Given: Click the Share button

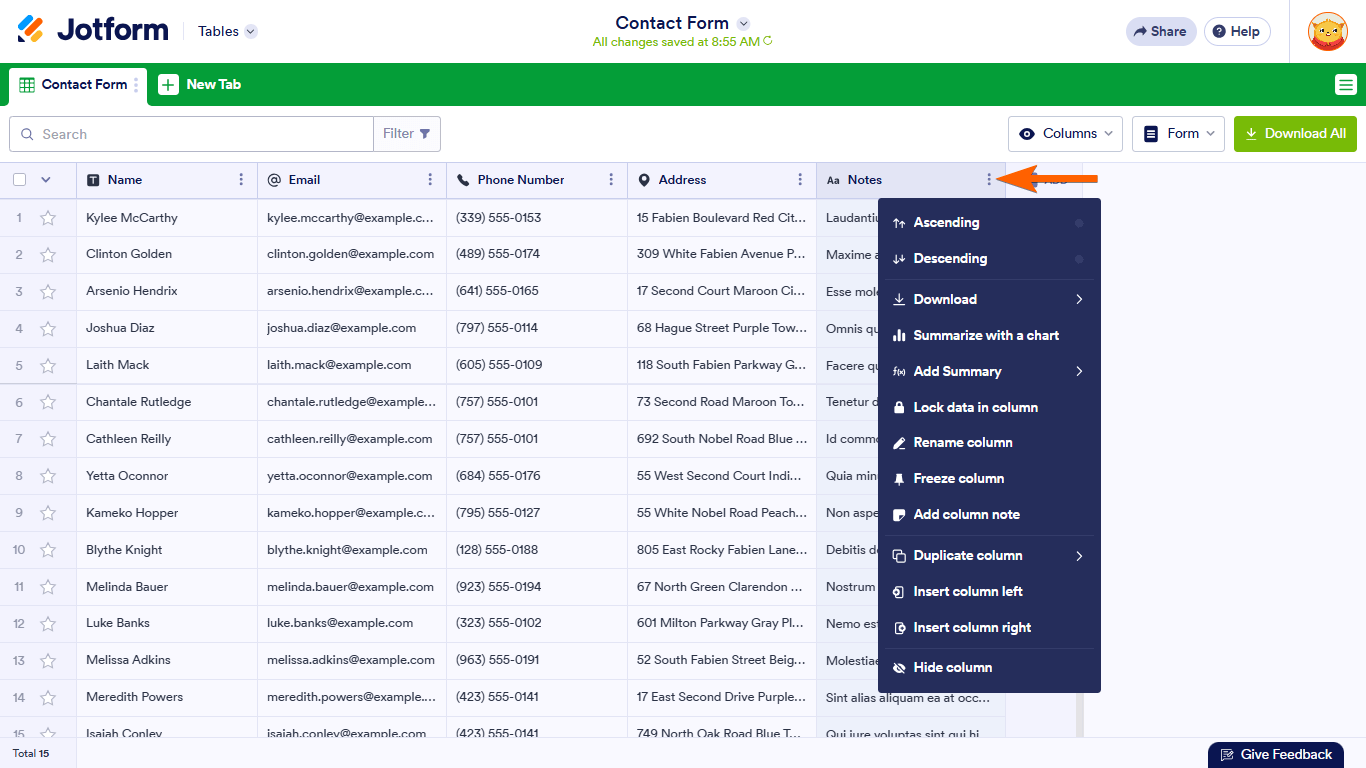Looking at the screenshot, I should click(x=1161, y=31).
